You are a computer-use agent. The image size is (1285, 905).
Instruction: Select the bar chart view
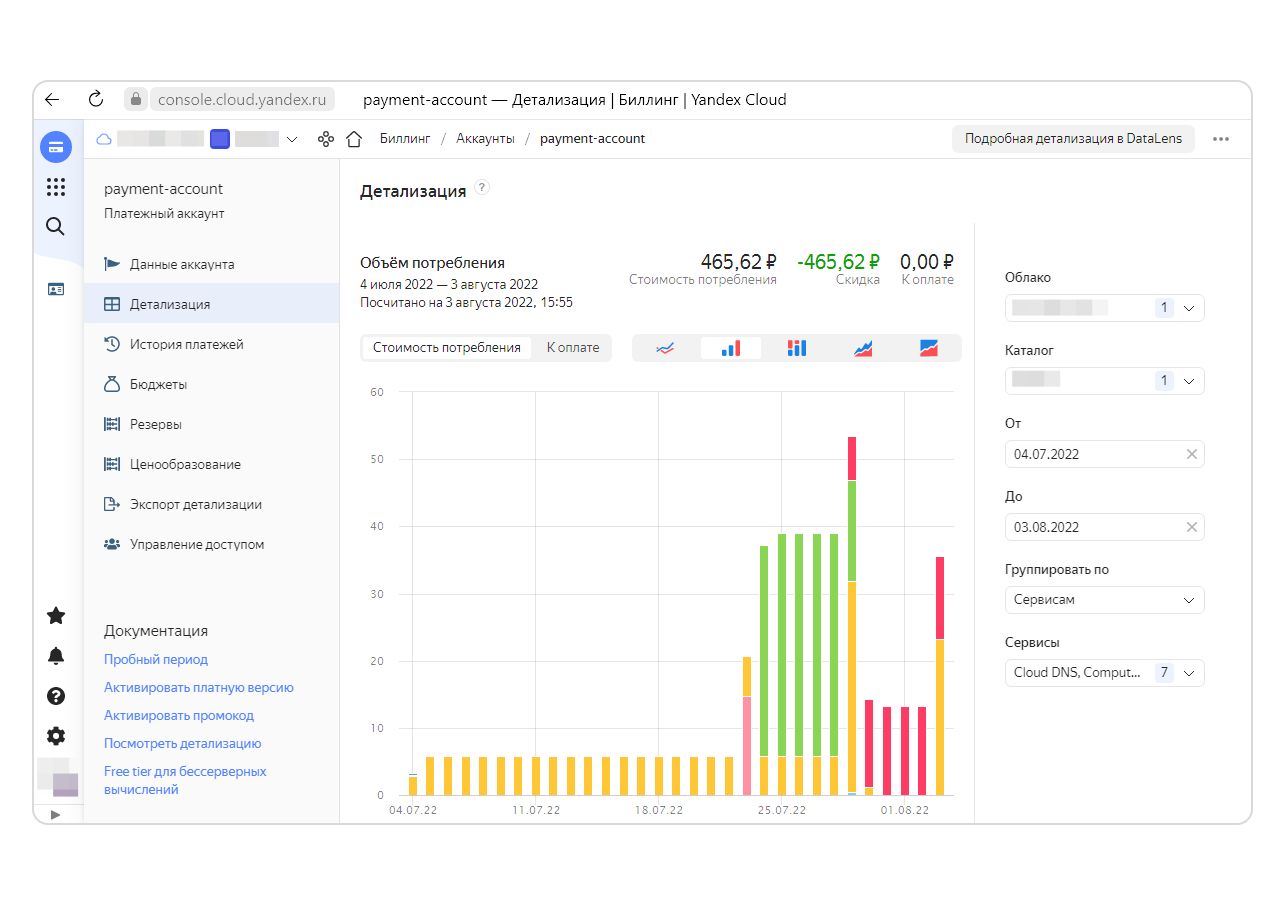pos(731,348)
